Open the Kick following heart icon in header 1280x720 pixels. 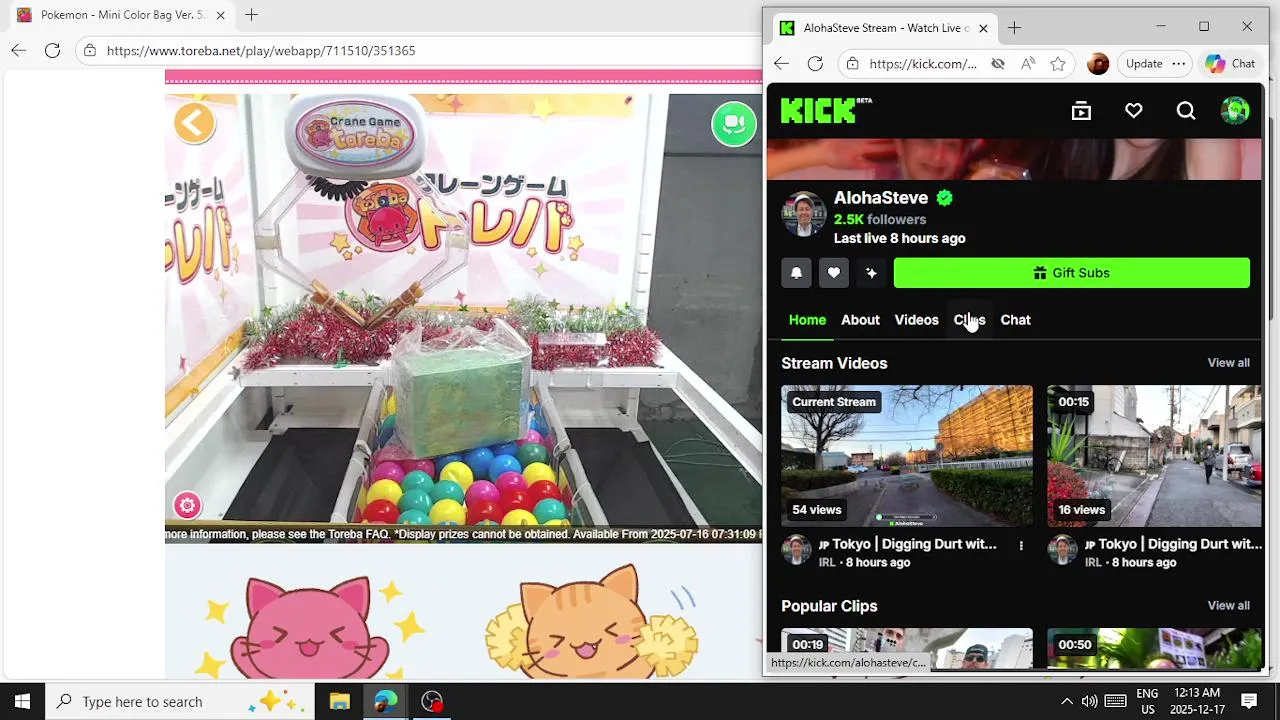(x=1133, y=111)
